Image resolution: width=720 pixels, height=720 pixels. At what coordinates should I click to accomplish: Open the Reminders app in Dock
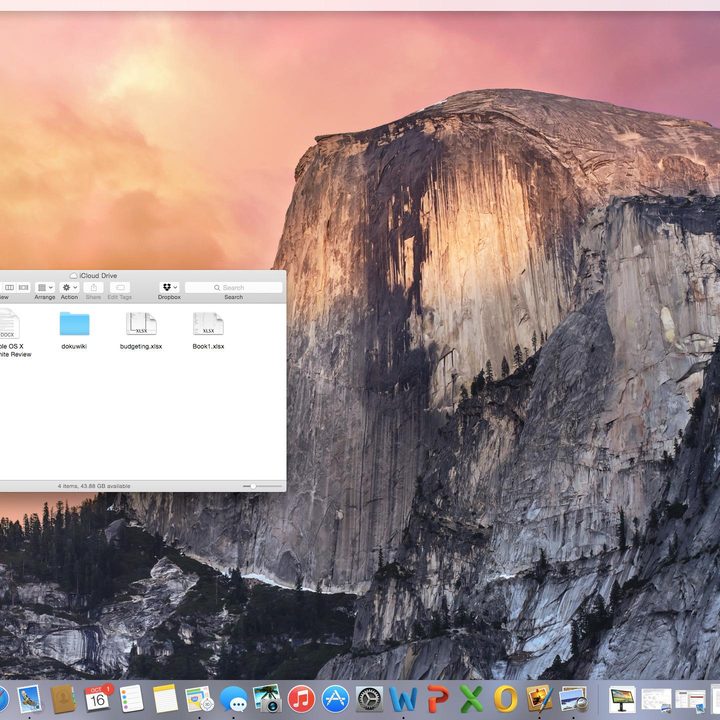(131, 698)
